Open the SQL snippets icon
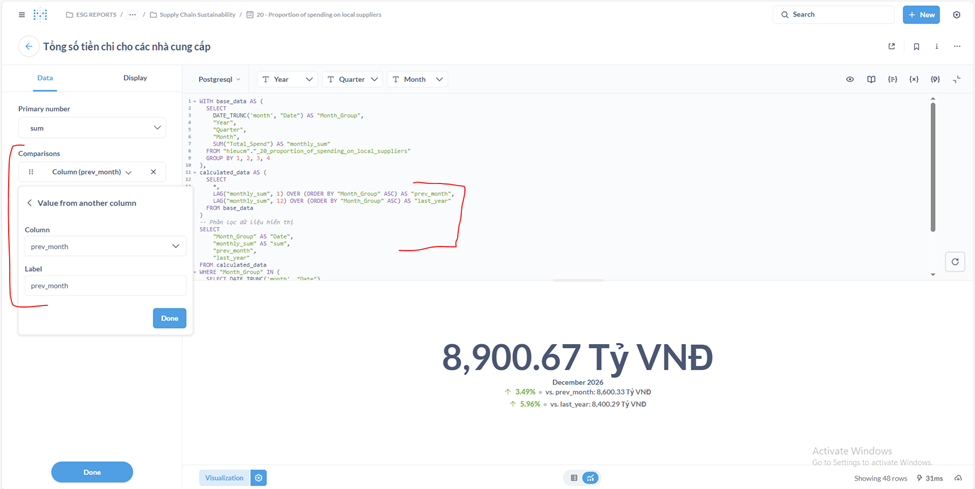The image size is (975, 489). pyautogui.click(x=892, y=79)
